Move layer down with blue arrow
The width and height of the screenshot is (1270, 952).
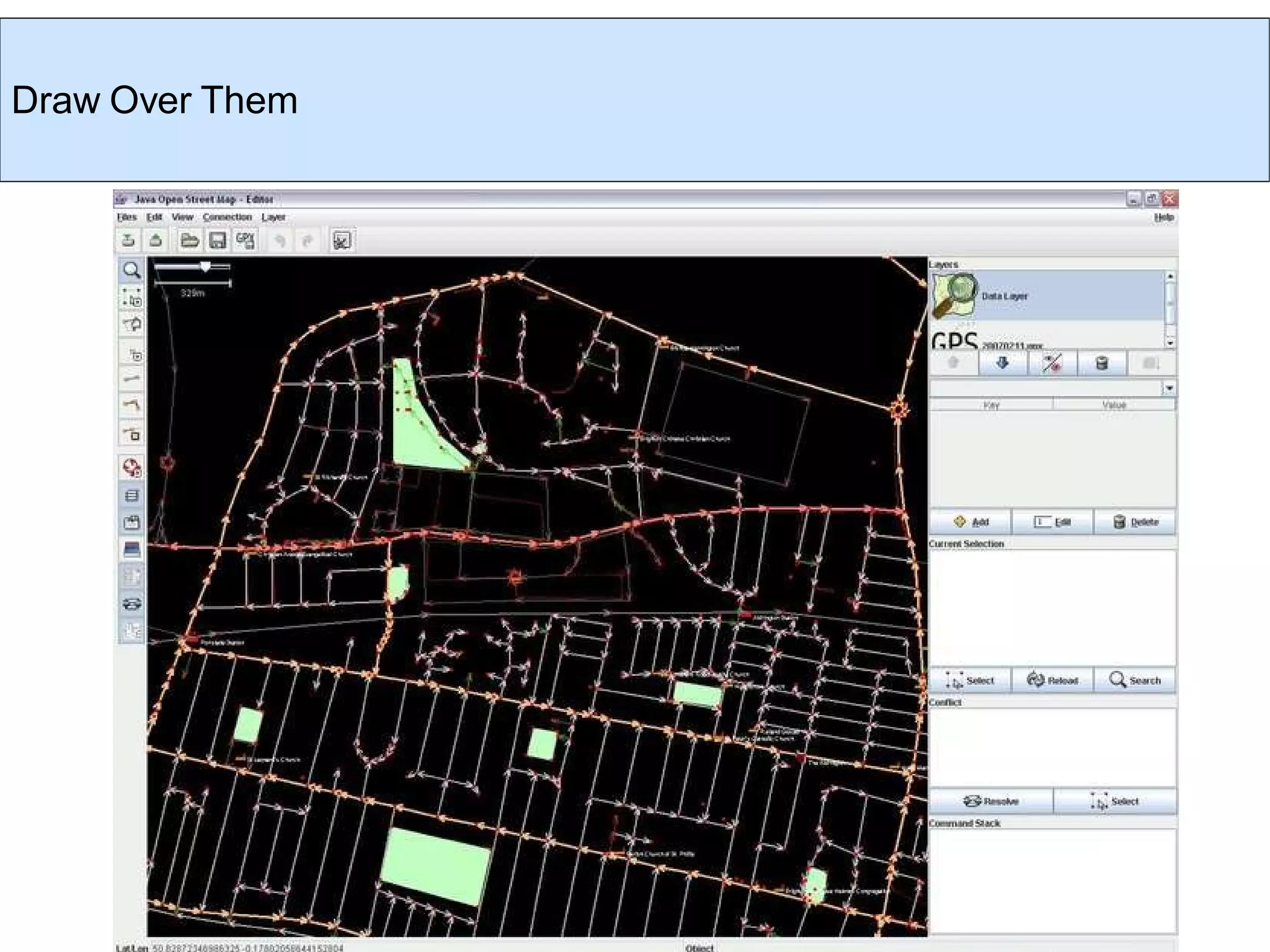[1003, 363]
